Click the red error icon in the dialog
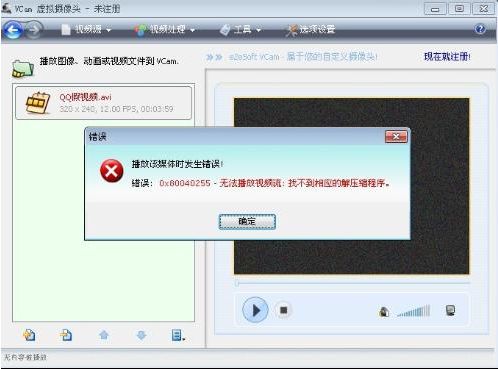The height and width of the screenshot is (369, 498). click(x=111, y=171)
